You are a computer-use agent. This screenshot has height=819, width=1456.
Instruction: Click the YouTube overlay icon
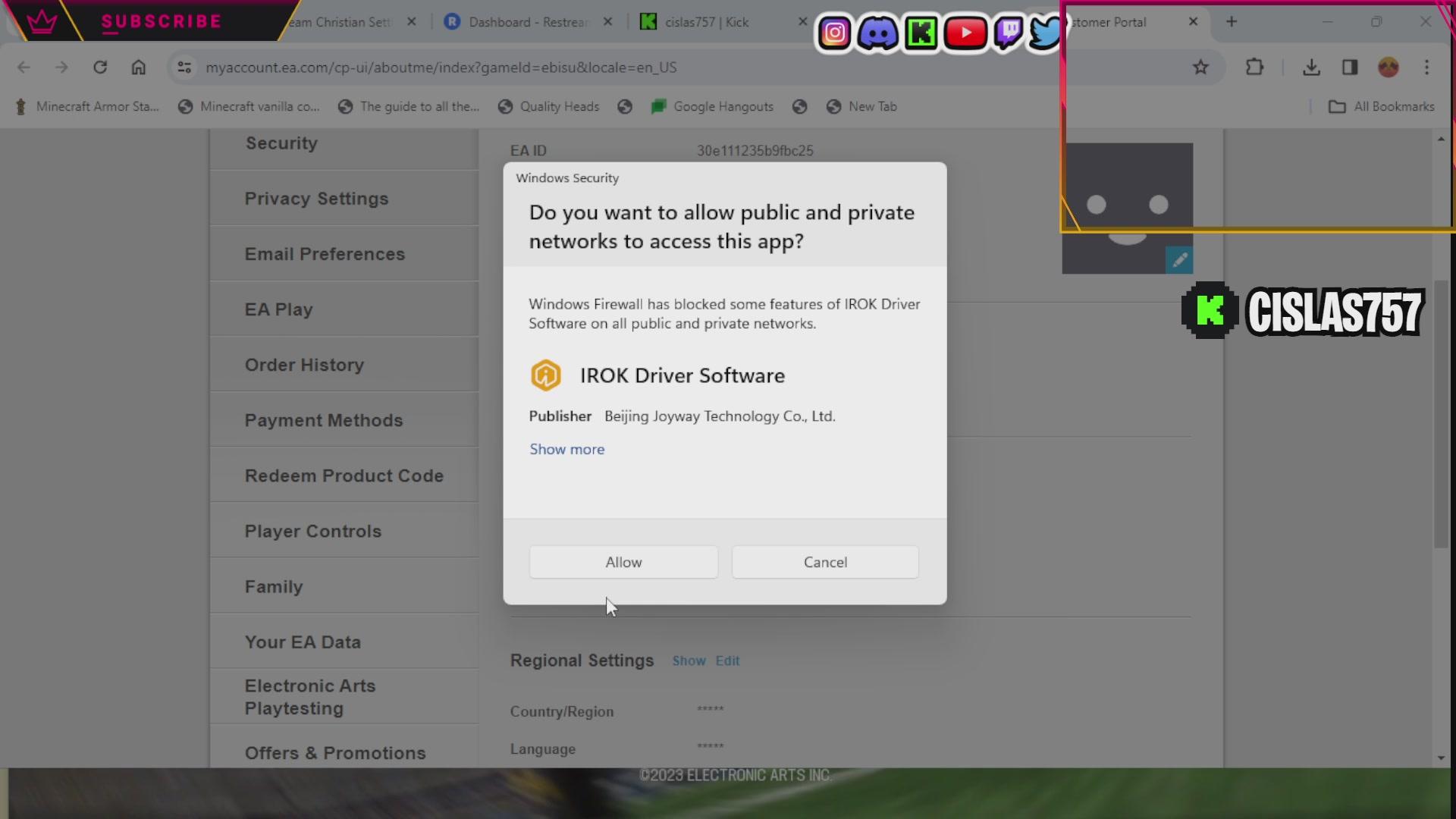(965, 33)
